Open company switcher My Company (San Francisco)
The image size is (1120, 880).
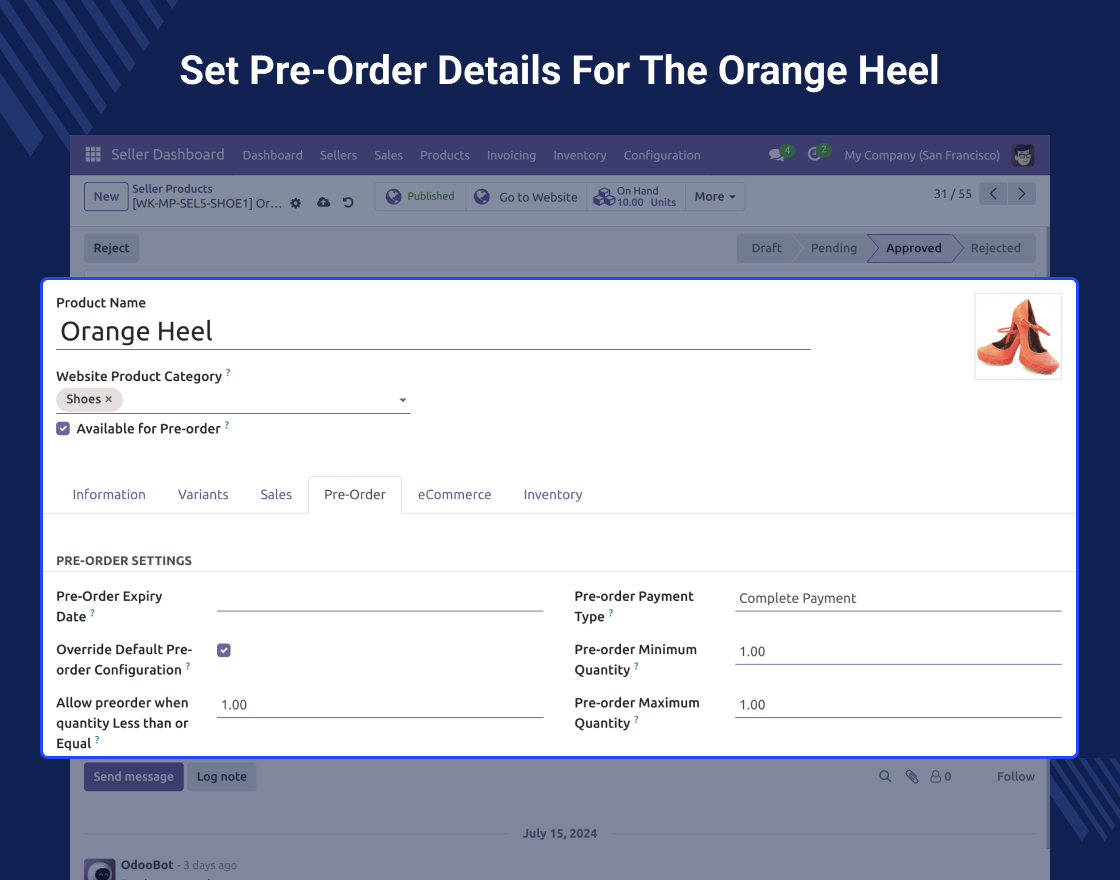click(921, 155)
